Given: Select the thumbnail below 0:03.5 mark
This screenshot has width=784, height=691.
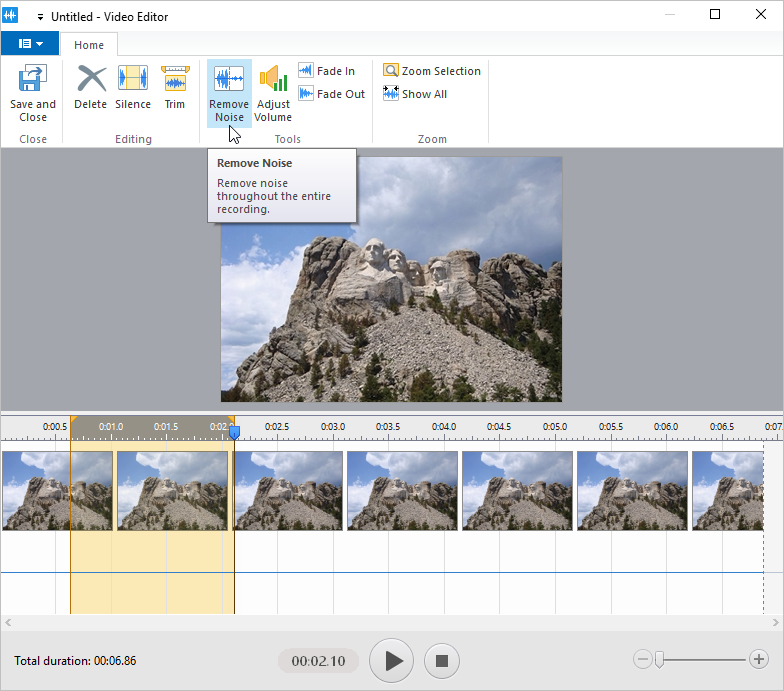Looking at the screenshot, I should pos(402,490).
